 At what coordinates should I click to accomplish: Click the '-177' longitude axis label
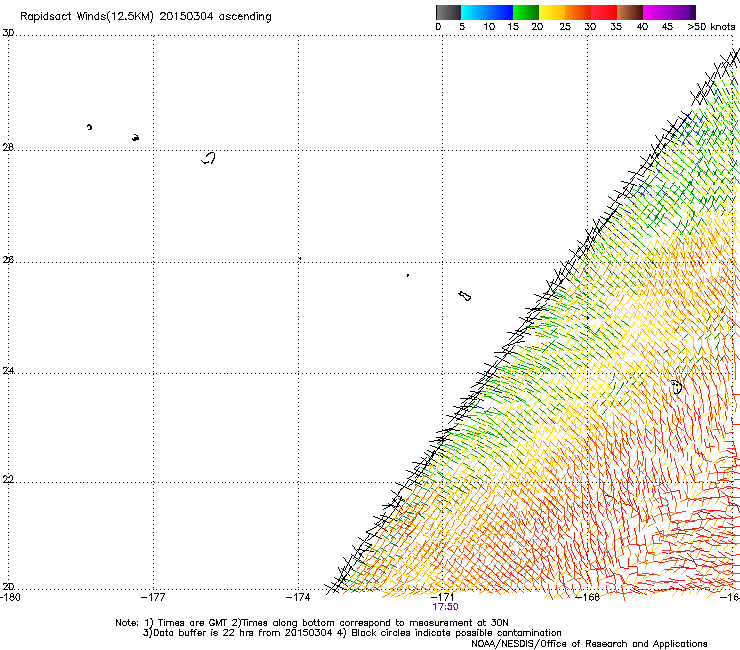[153, 598]
